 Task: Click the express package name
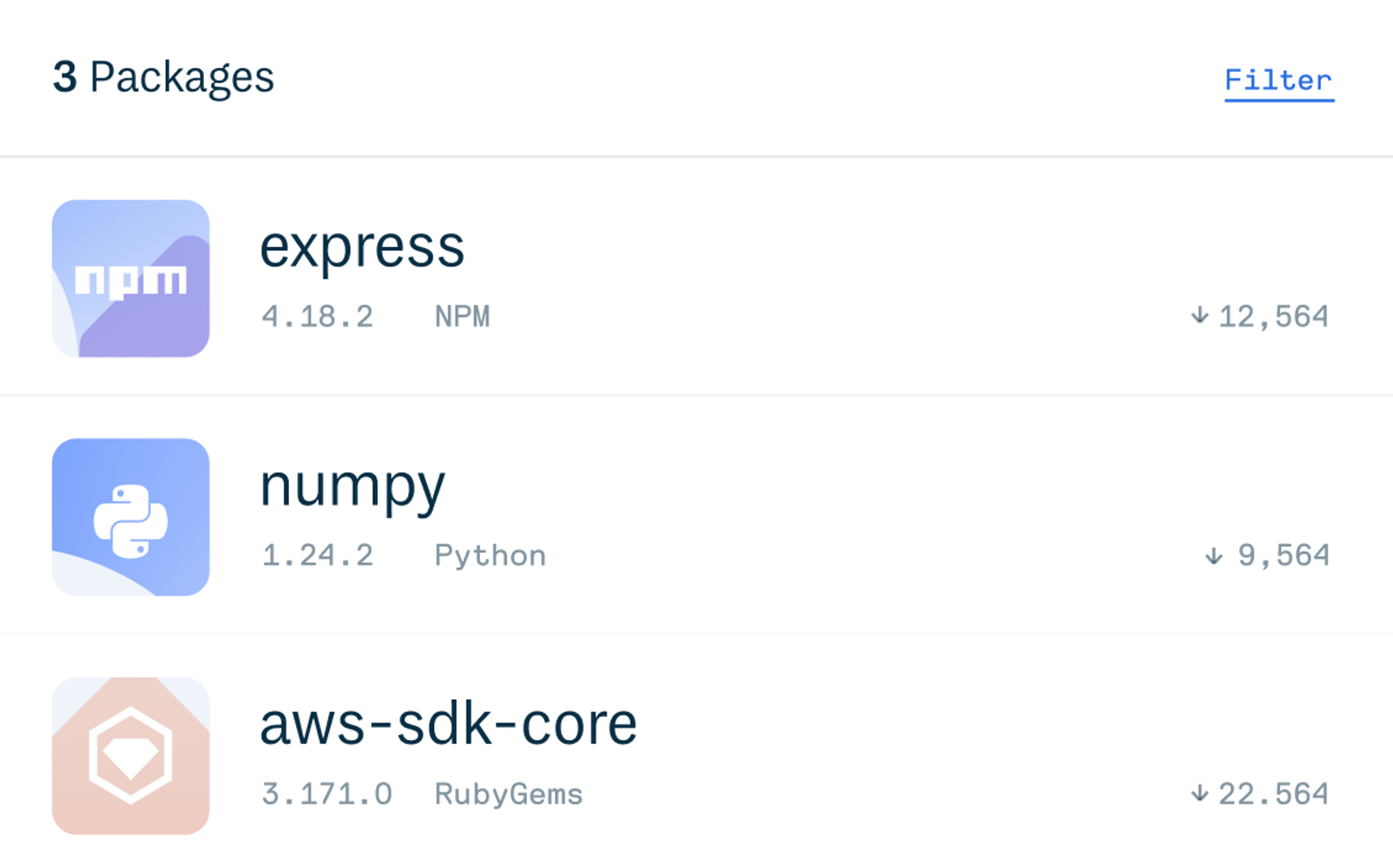pyautogui.click(x=364, y=248)
